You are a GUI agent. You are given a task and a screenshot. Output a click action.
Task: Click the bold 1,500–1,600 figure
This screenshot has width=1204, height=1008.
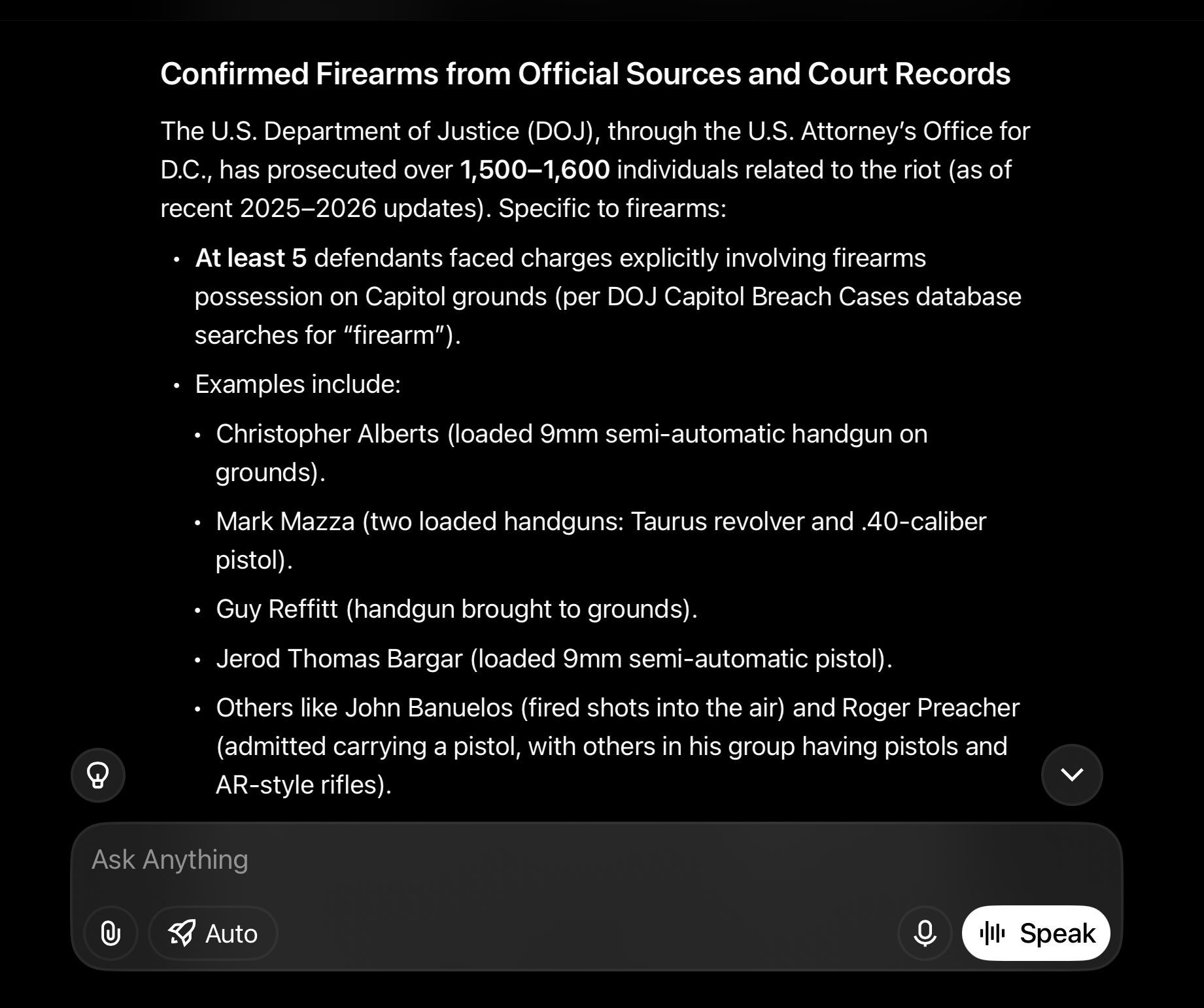(534, 170)
